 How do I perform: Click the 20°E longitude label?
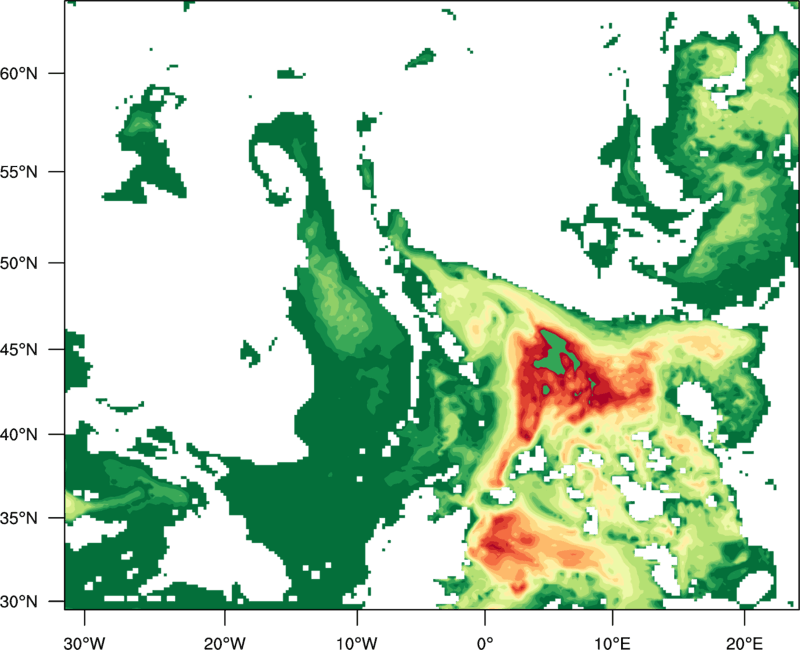pyautogui.click(x=744, y=643)
